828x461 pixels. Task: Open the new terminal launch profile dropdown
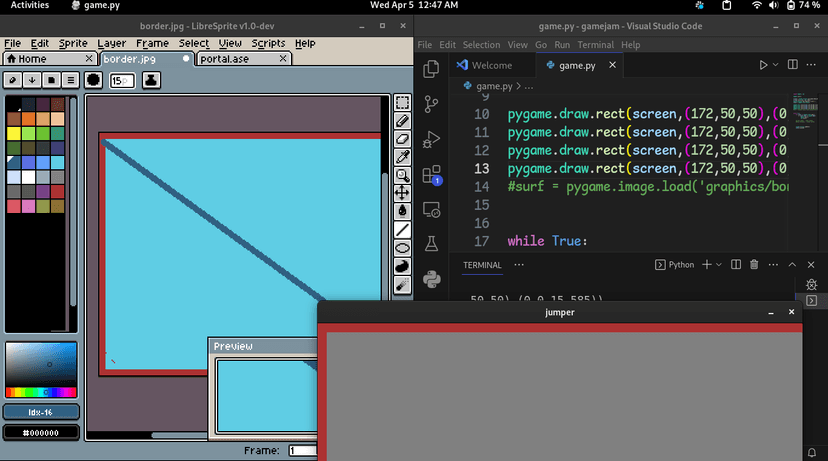(720, 265)
